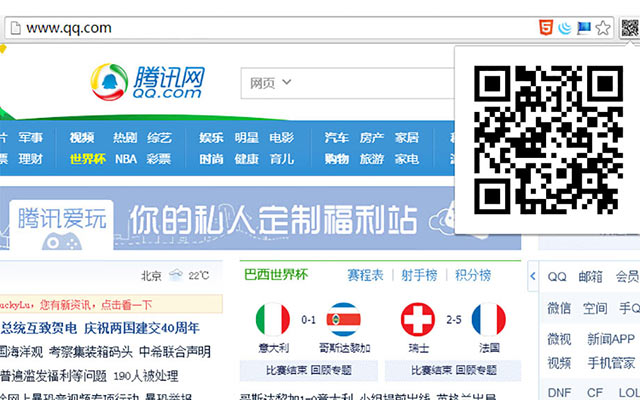Click the blue swirl browser-mode icon in address bar

(x=565, y=28)
